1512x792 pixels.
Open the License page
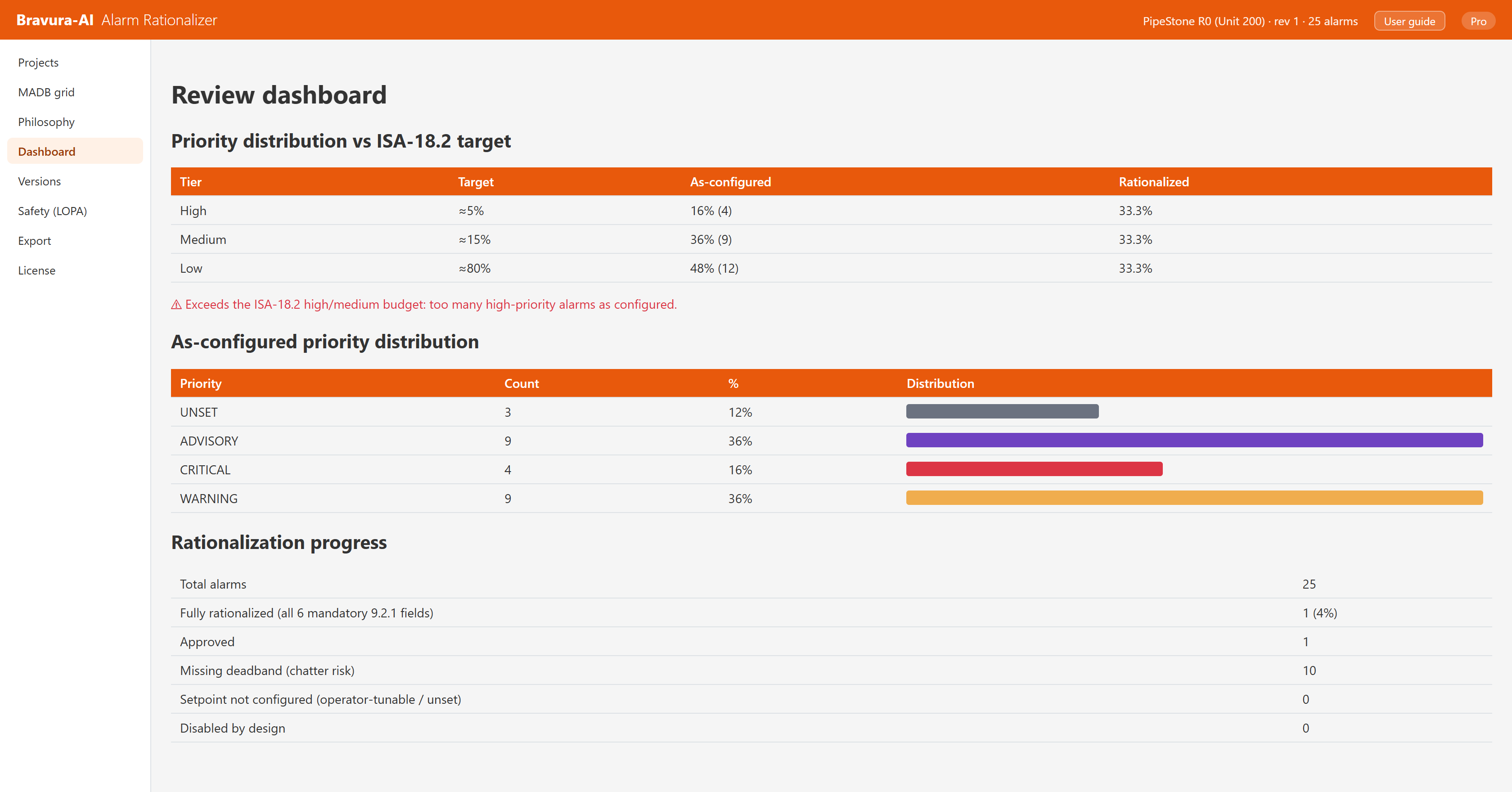(75, 270)
